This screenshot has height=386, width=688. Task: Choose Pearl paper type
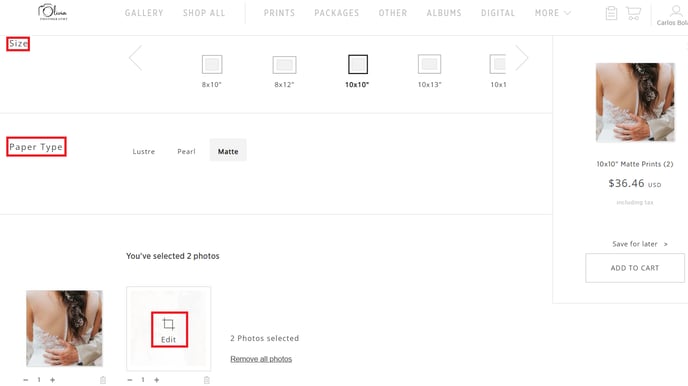click(186, 151)
